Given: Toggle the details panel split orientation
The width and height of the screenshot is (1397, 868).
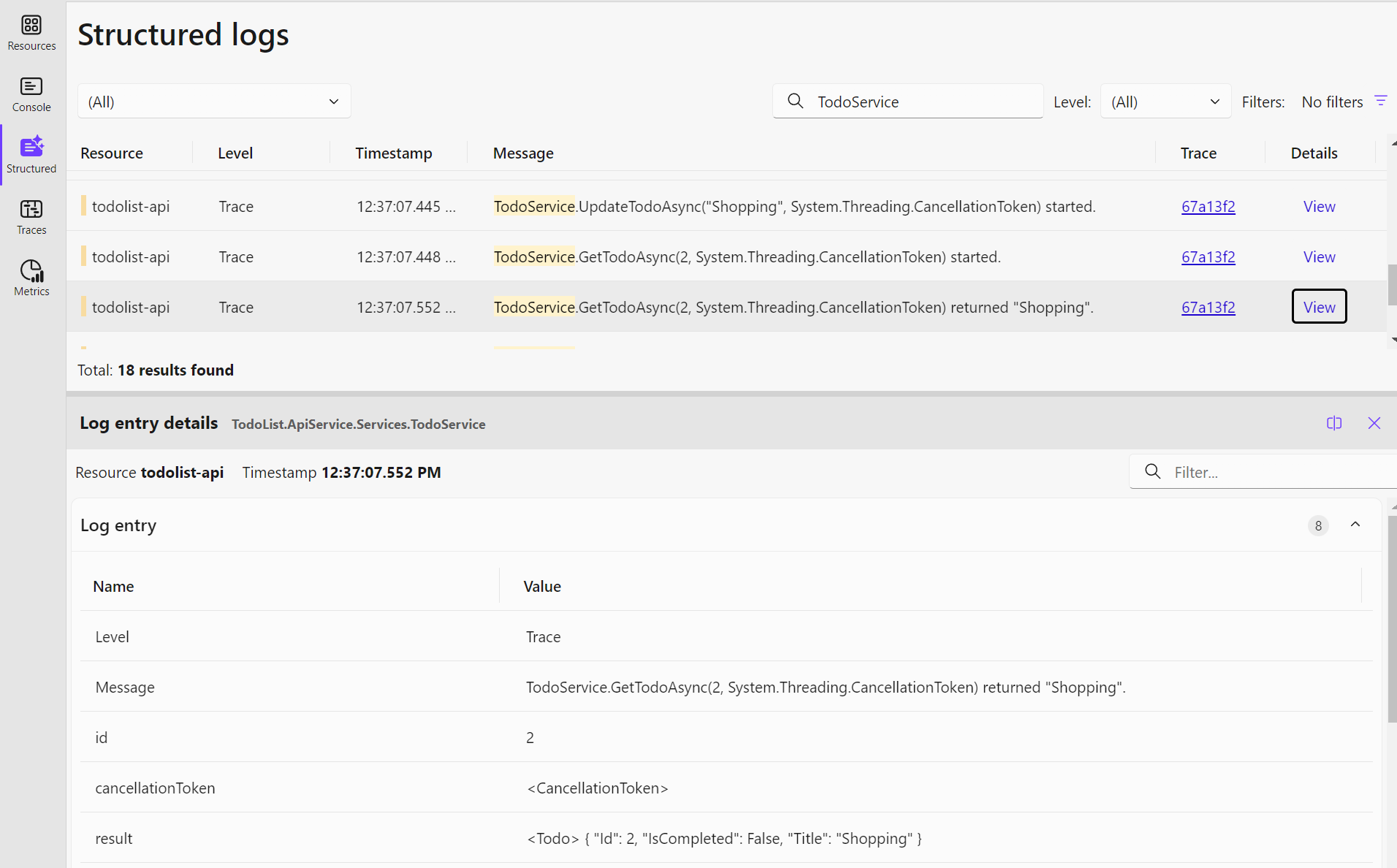Looking at the screenshot, I should pos(1334,423).
